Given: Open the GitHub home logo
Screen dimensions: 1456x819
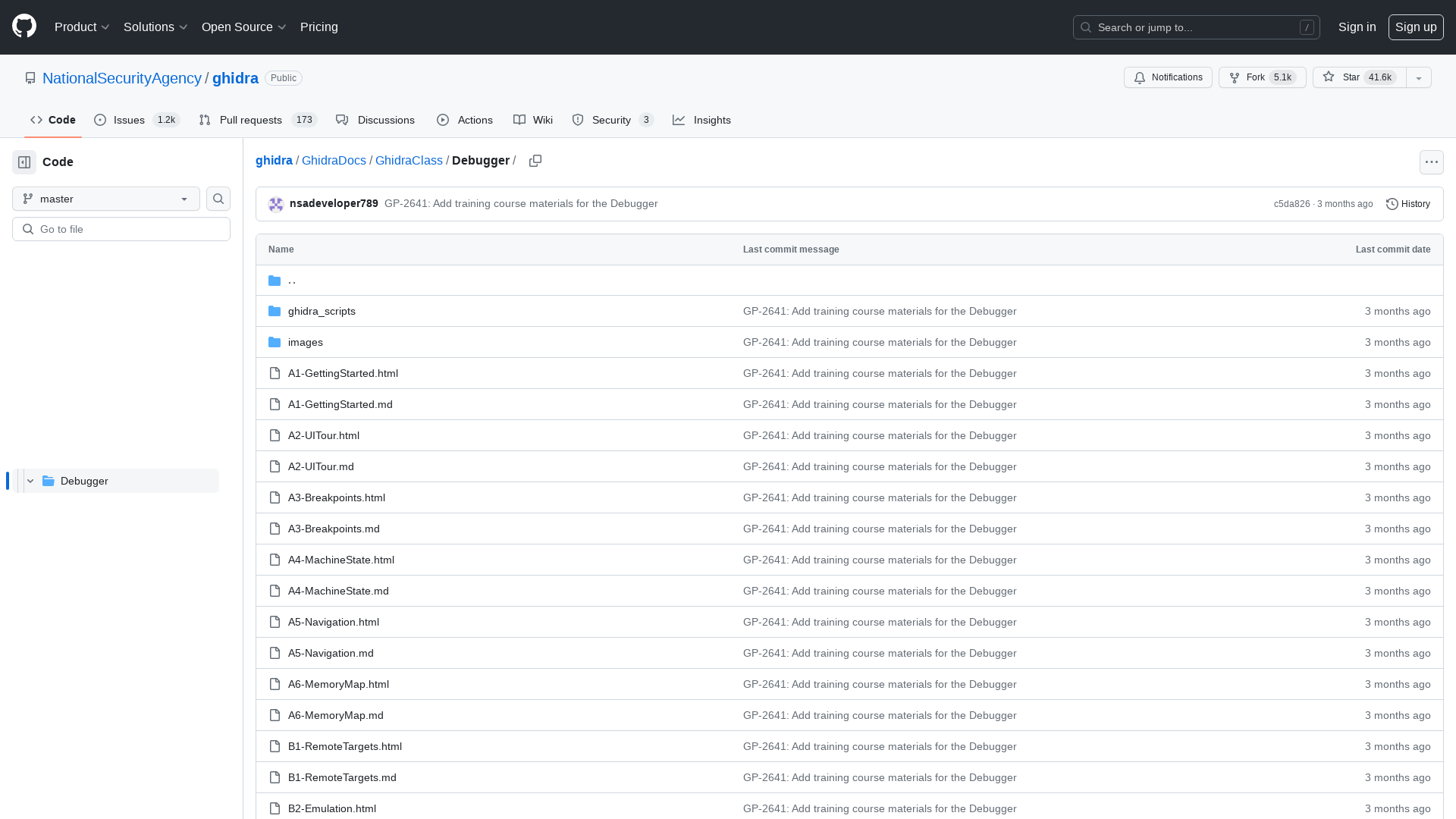Looking at the screenshot, I should point(24,27).
